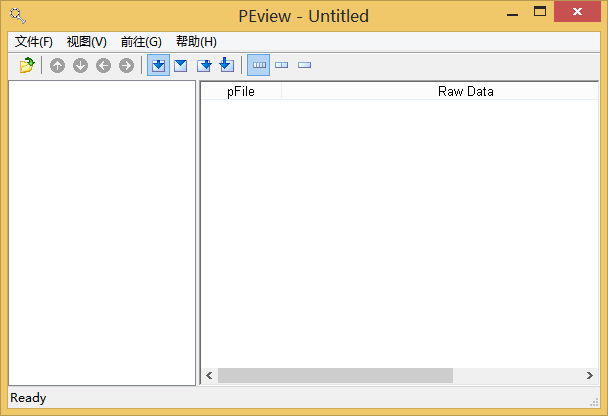
Task: Minimize the PEview window
Action: point(513,13)
